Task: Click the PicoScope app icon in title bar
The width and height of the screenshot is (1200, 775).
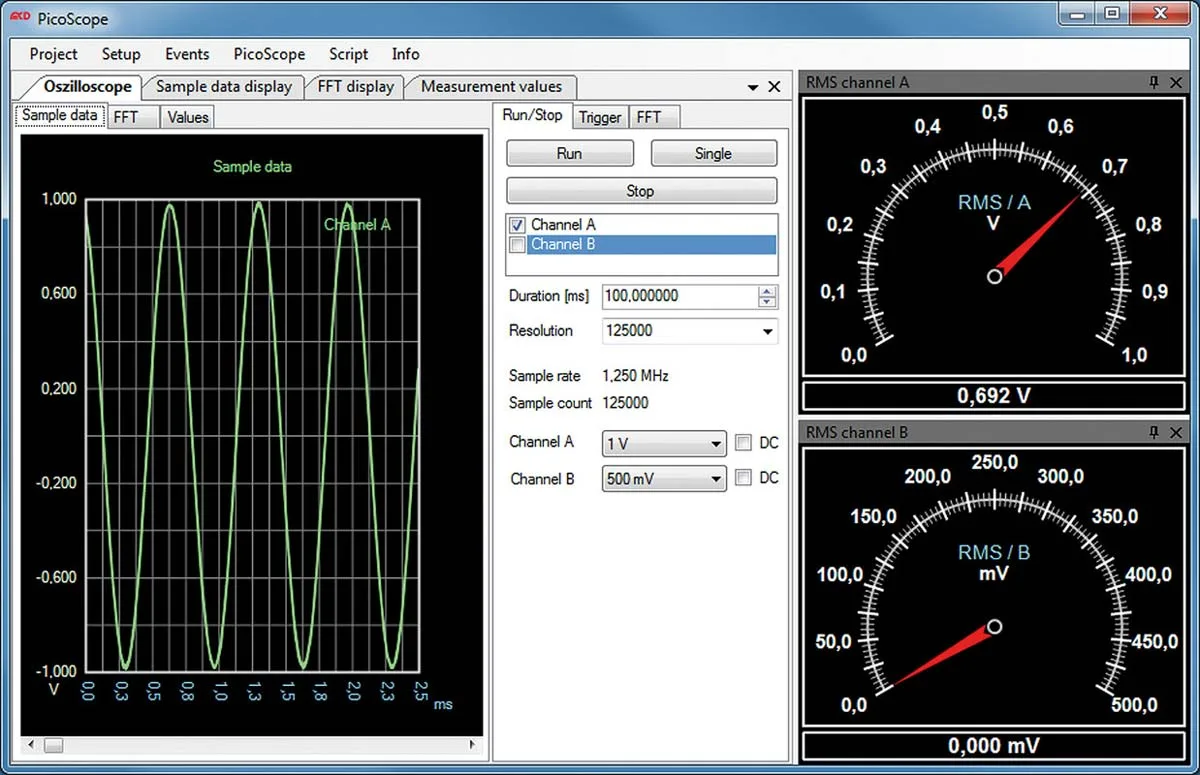Action: [x=19, y=18]
